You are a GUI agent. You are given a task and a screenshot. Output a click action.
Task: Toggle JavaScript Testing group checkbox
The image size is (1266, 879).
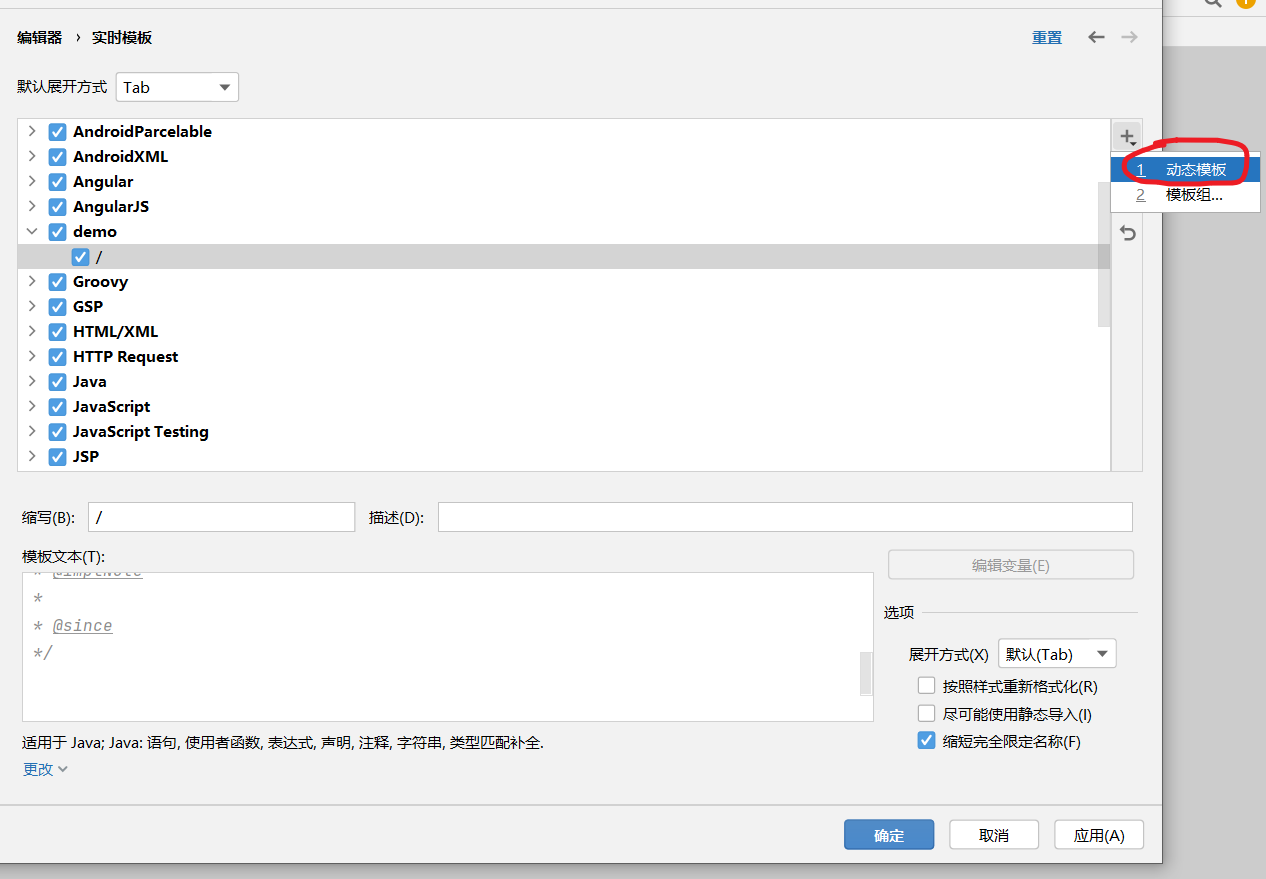point(58,431)
